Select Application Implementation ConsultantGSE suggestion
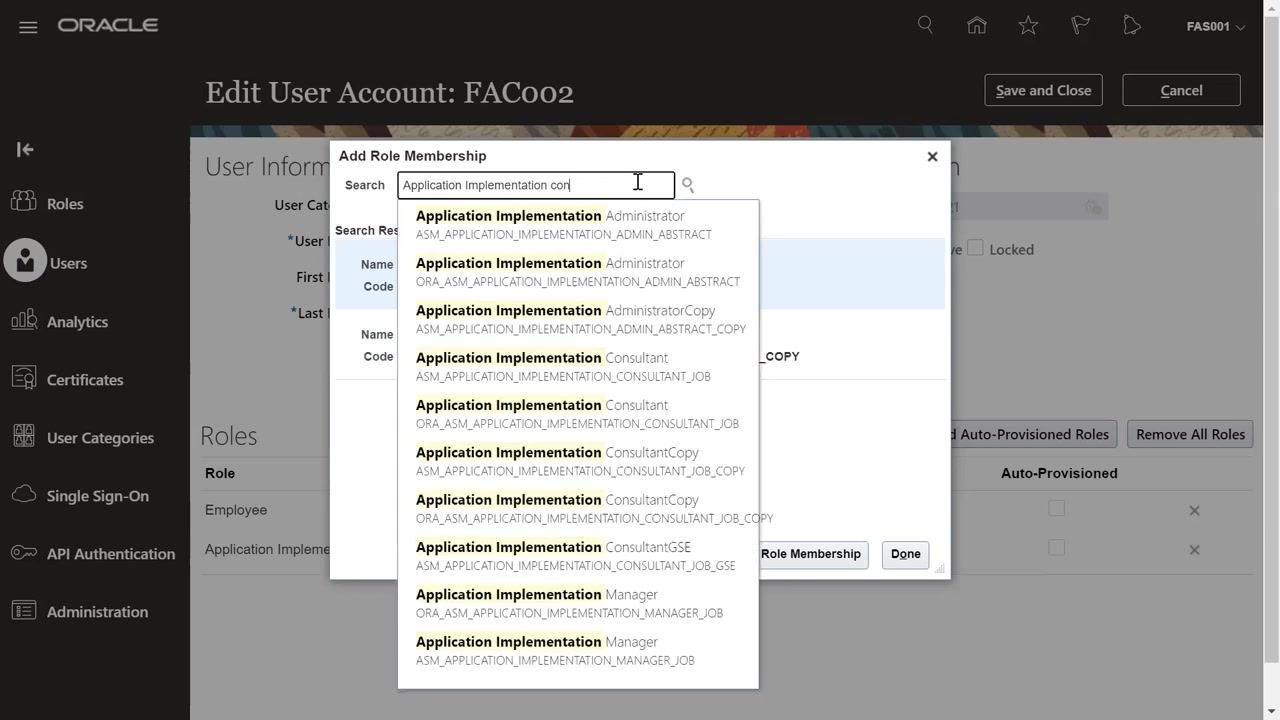Viewport: 1280px width, 720px height. [578, 556]
